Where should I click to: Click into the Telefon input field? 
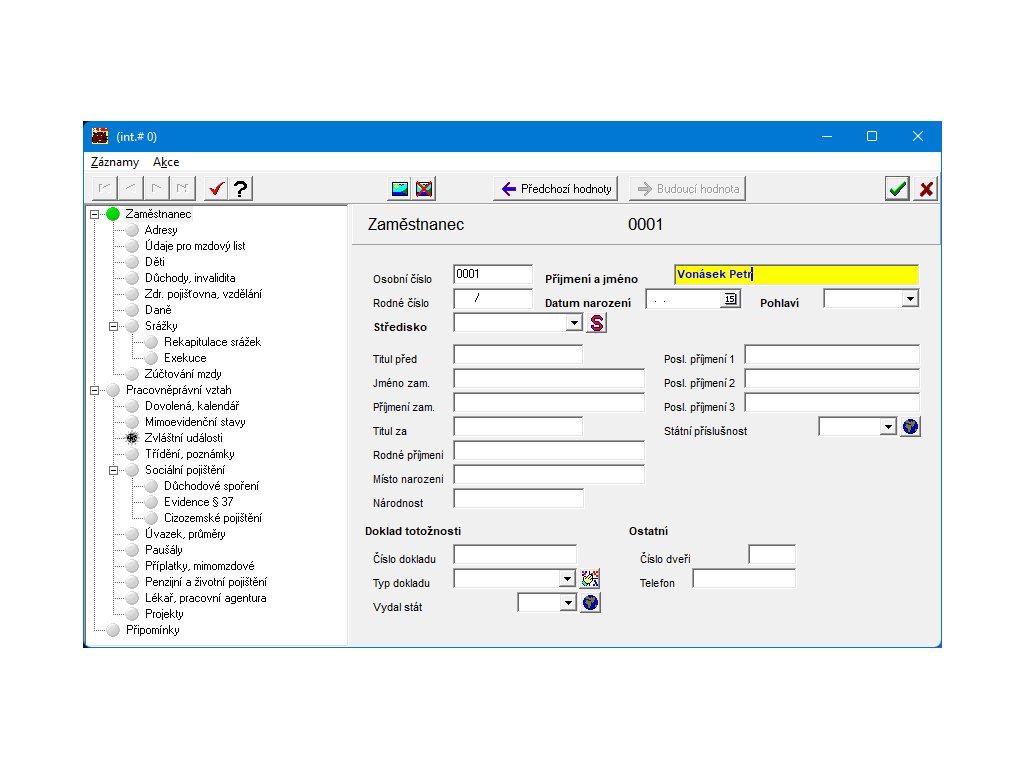(744, 579)
